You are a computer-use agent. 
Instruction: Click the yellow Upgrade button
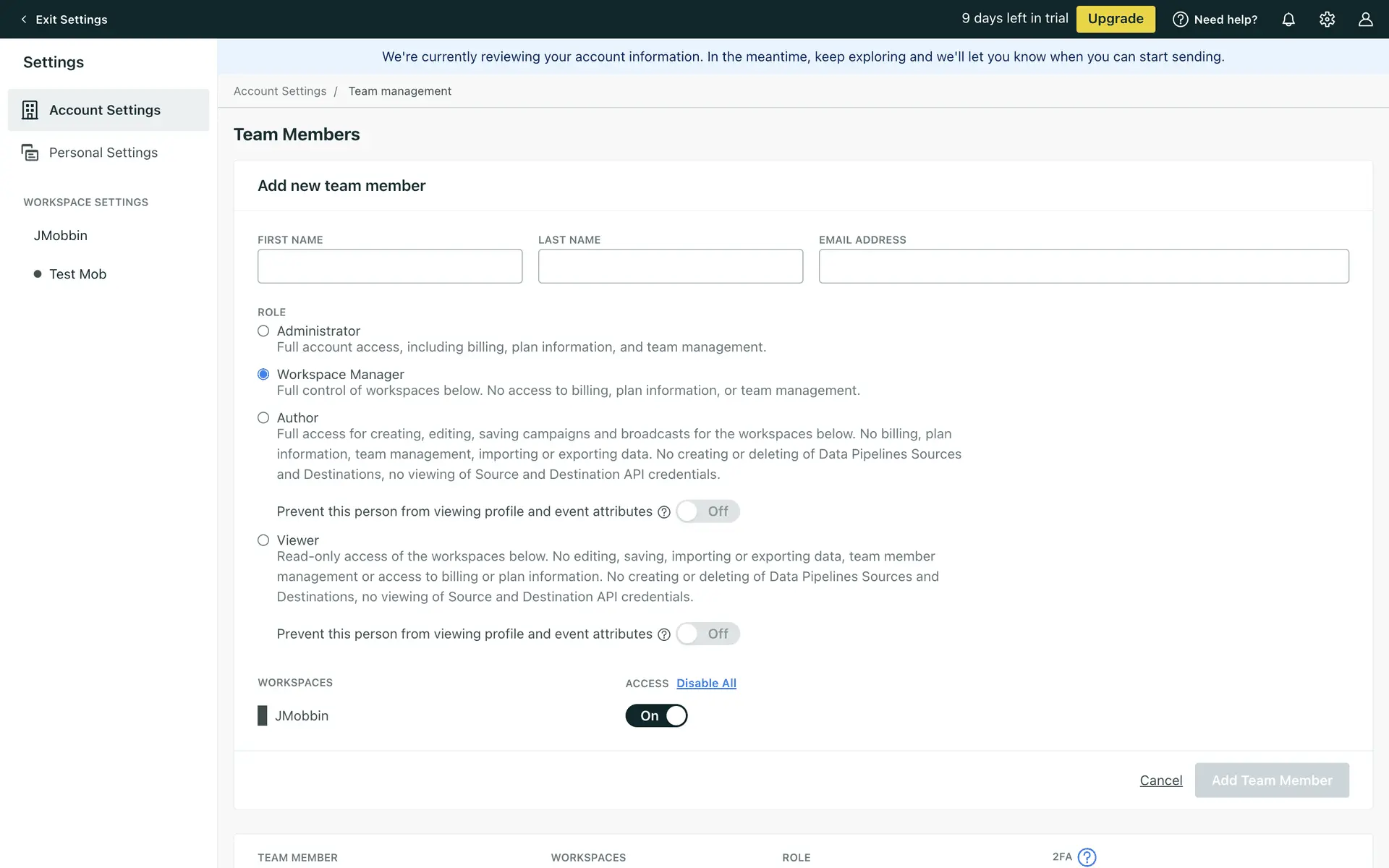[x=1115, y=19]
